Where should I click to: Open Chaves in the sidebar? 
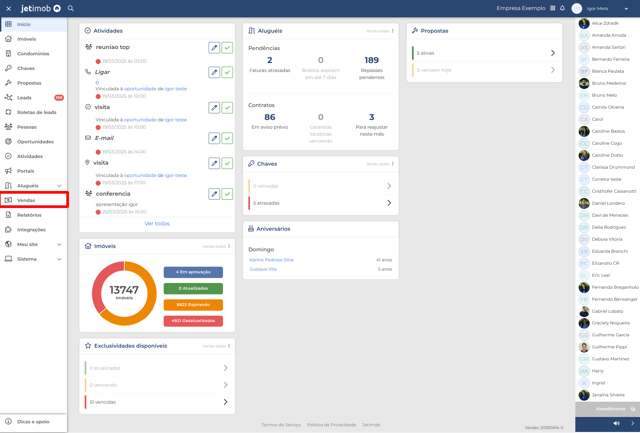tap(33, 69)
